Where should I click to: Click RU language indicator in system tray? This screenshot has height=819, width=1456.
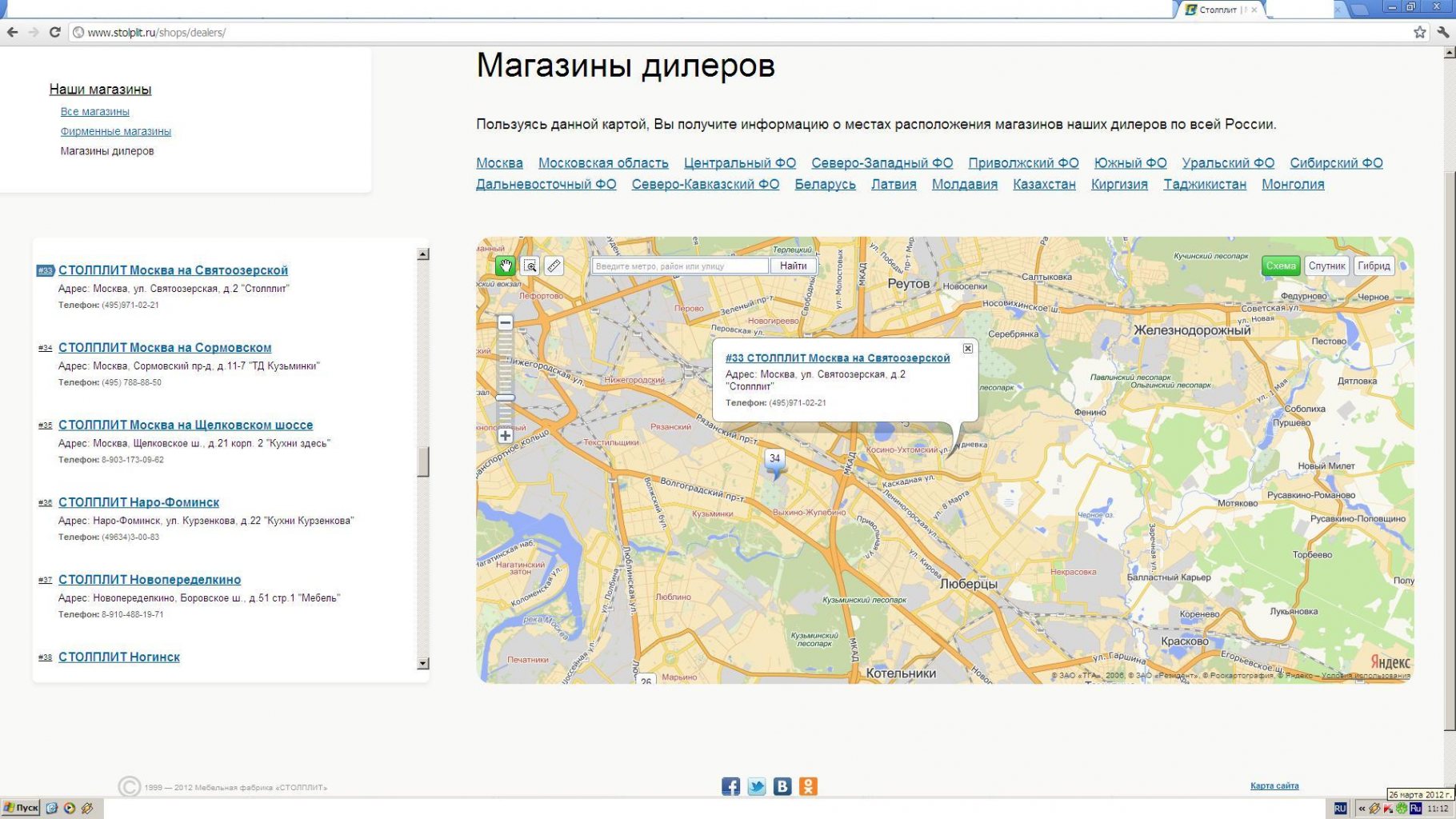[1340, 809]
